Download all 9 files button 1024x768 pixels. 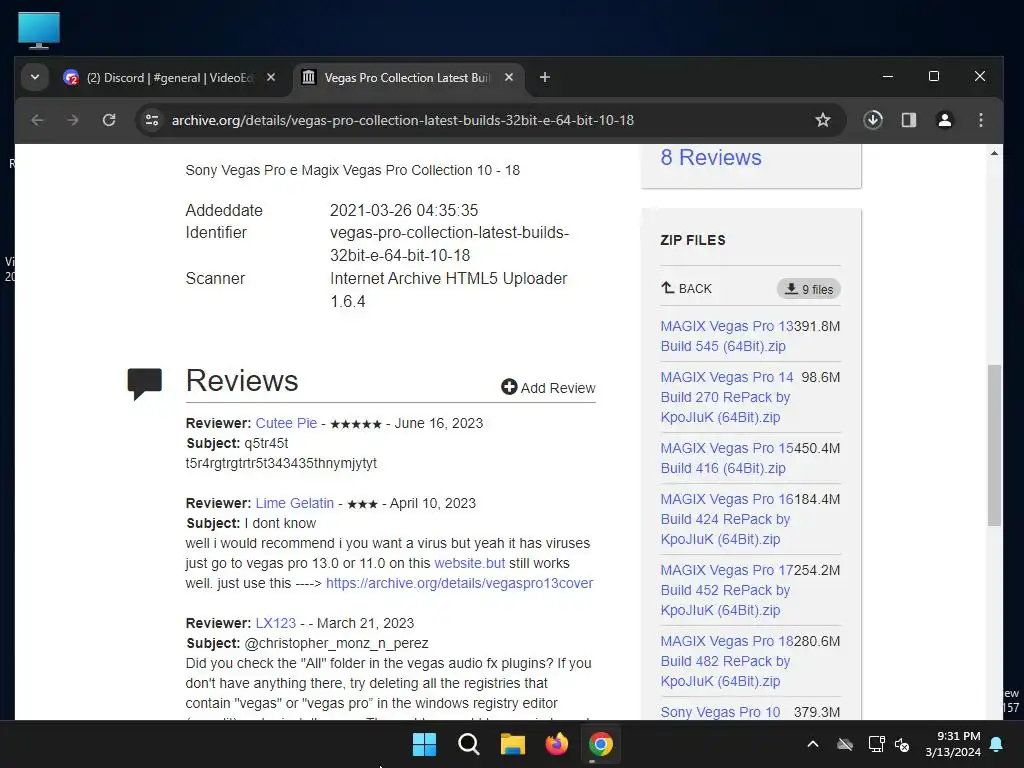[x=808, y=289]
